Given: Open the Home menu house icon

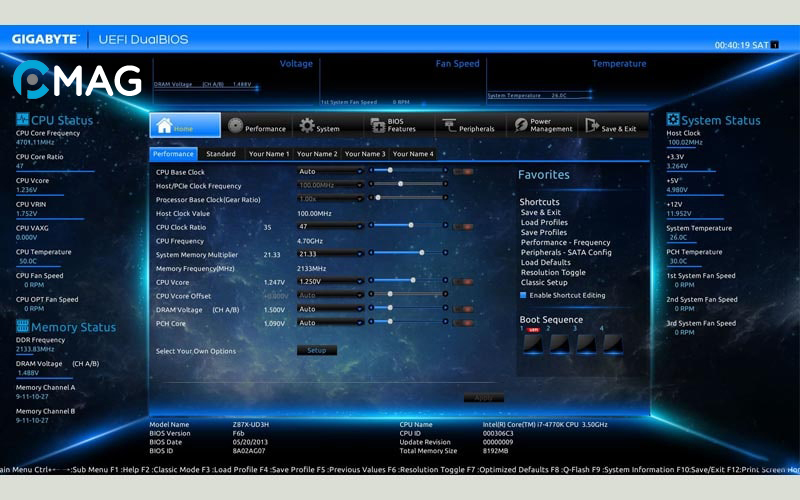Looking at the screenshot, I should tap(164, 126).
